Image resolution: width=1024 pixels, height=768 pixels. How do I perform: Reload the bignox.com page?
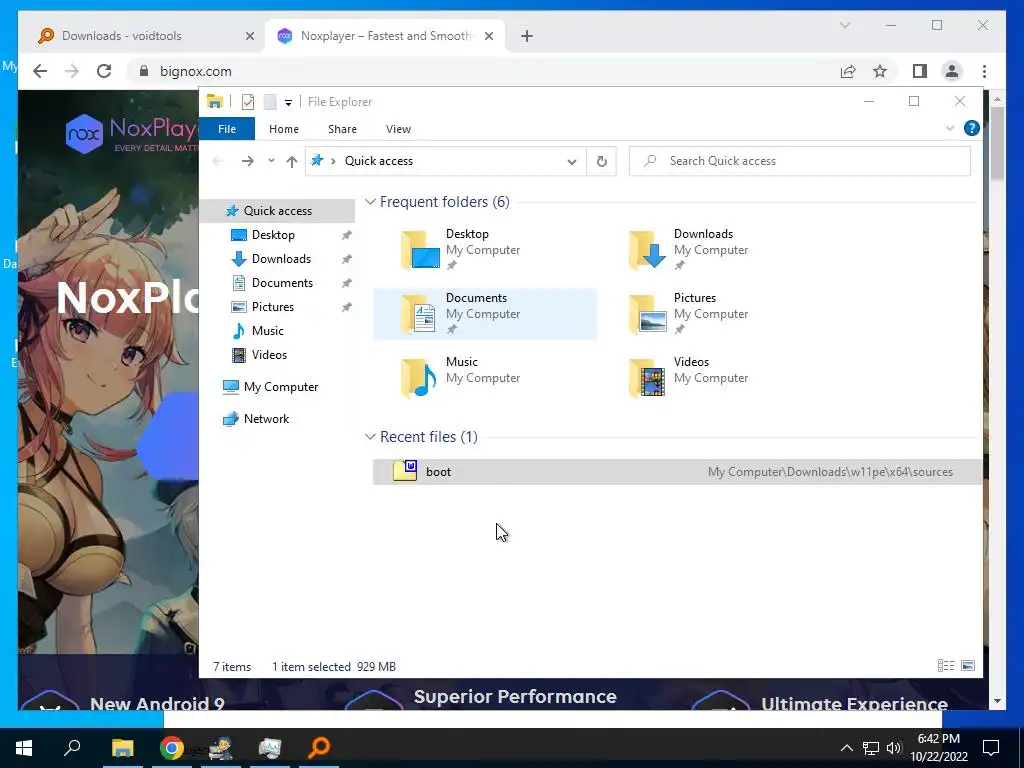104,71
